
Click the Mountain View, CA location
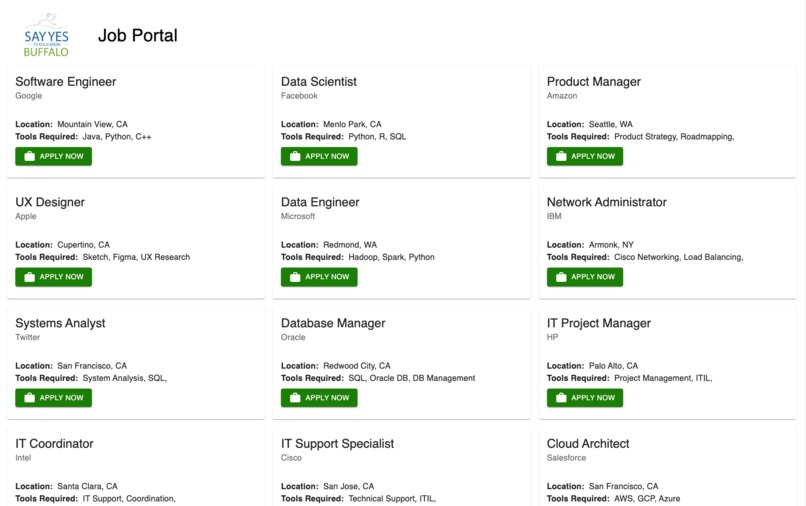pyautogui.click(x=93, y=124)
